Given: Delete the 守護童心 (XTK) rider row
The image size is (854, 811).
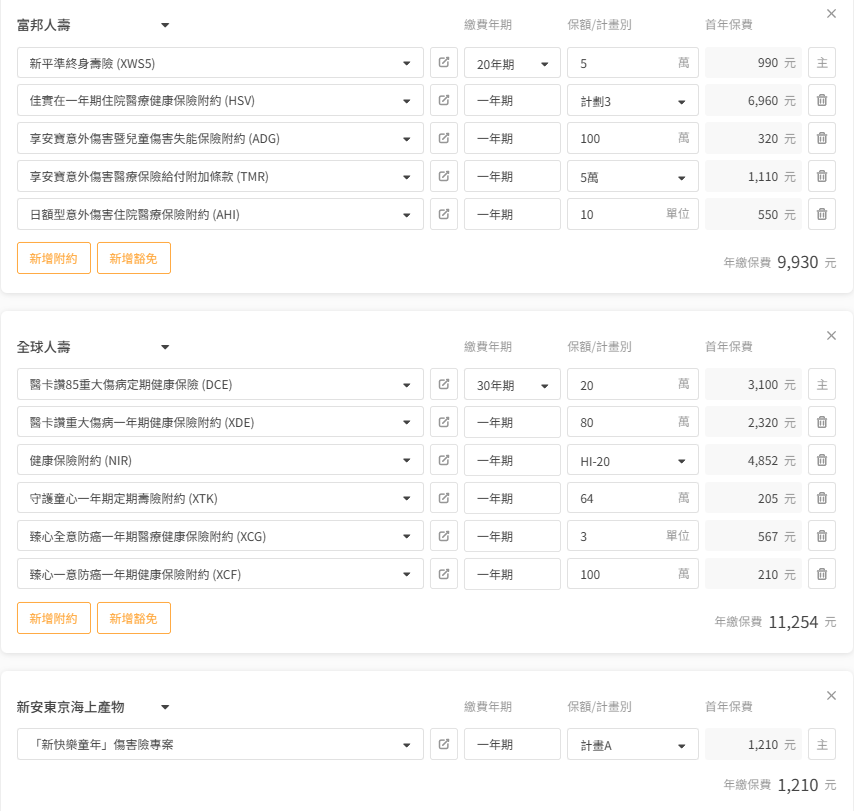Looking at the screenshot, I should click(x=821, y=499).
